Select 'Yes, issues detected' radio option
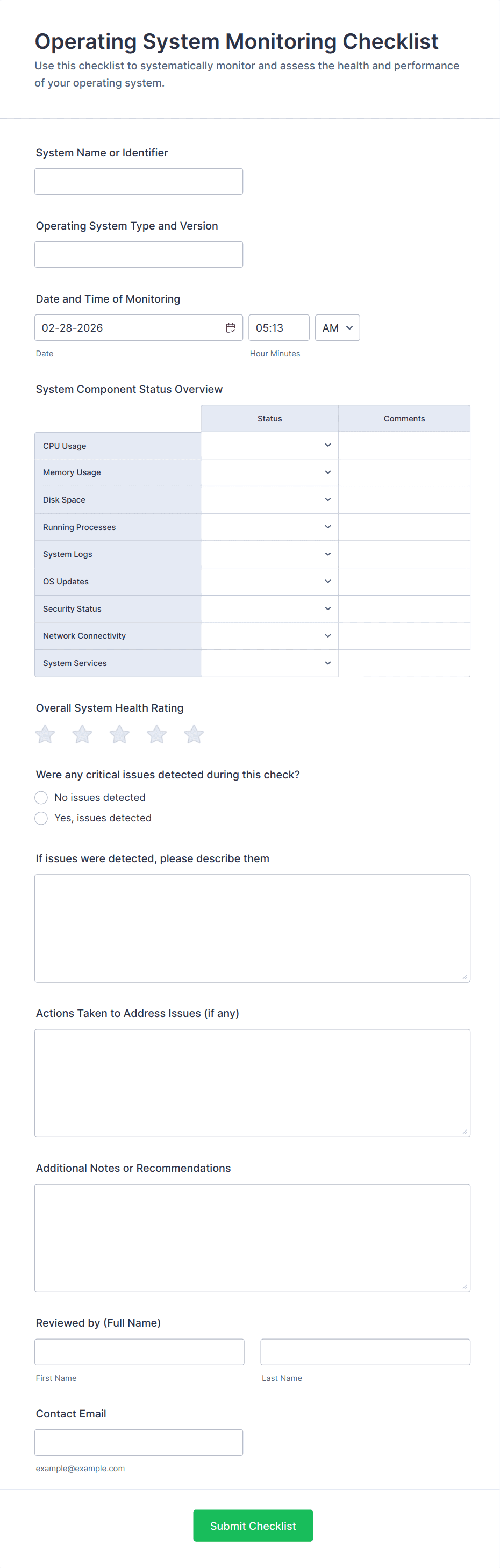Screen dimensions: 500x1568 click(x=41, y=818)
